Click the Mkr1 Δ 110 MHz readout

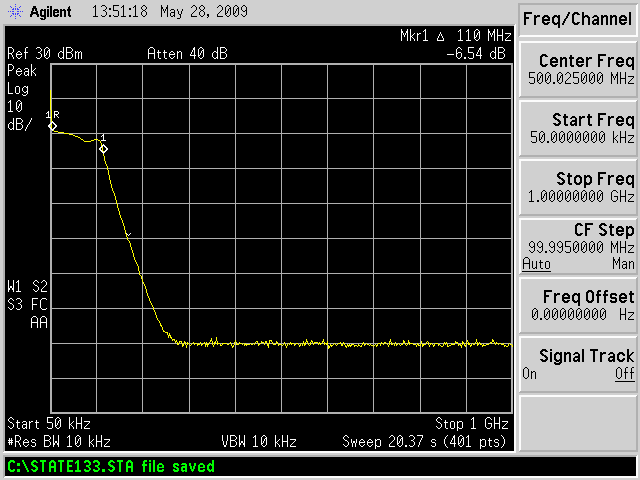(x=456, y=36)
